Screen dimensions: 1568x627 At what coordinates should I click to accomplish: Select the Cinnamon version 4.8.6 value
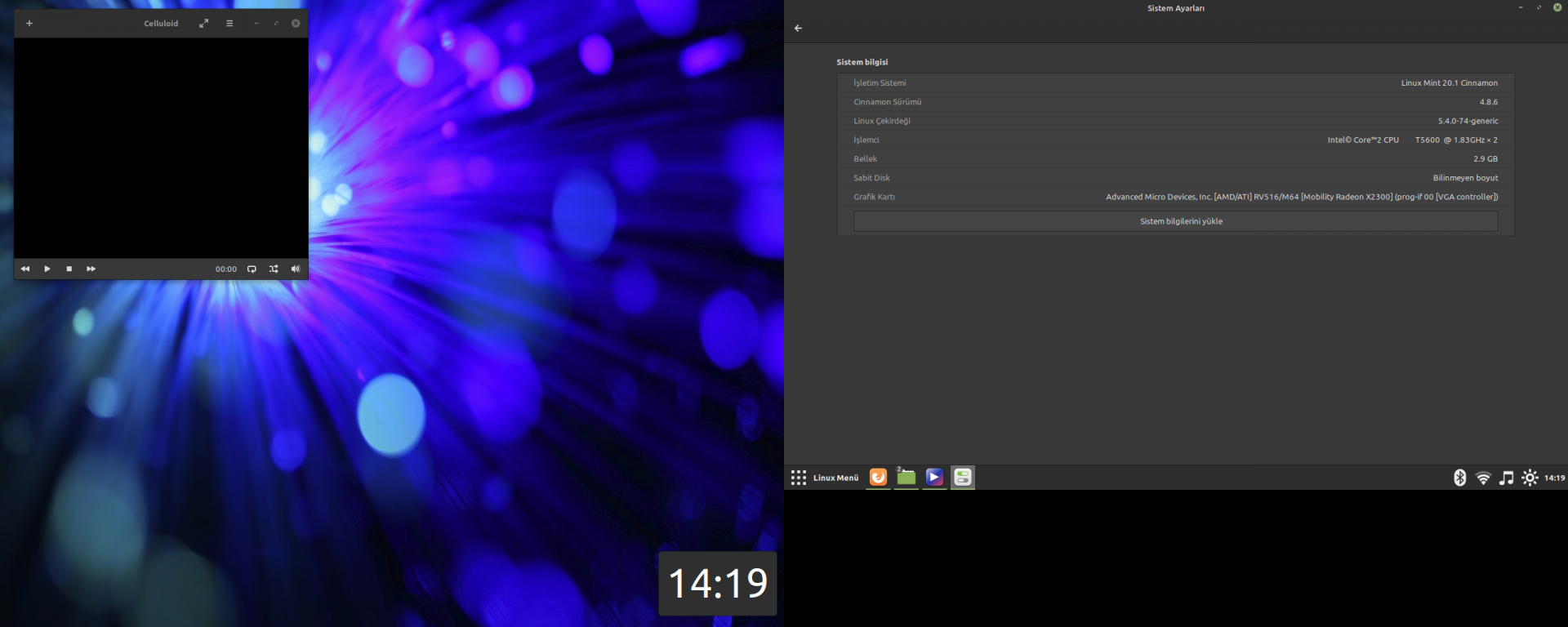[x=1489, y=102]
